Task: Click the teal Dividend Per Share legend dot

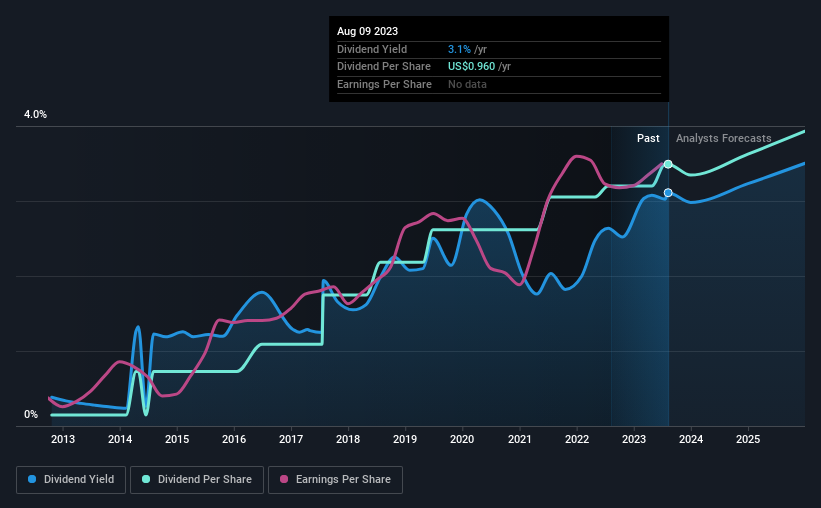Action: pos(146,479)
